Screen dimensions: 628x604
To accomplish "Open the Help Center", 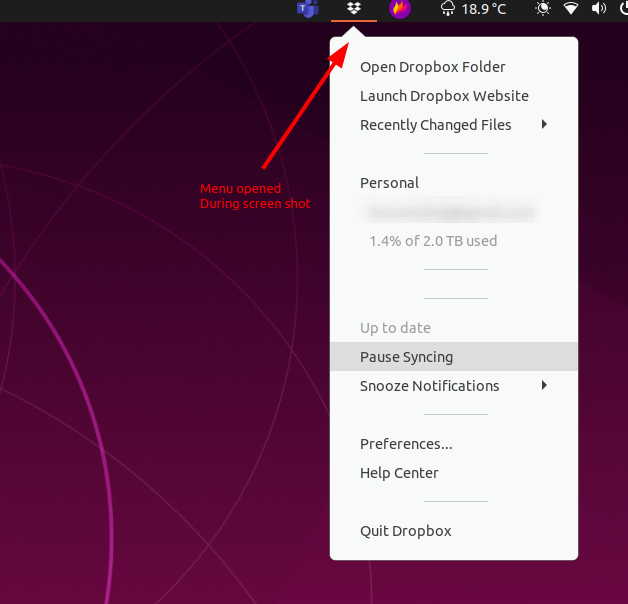I will point(454,473).
